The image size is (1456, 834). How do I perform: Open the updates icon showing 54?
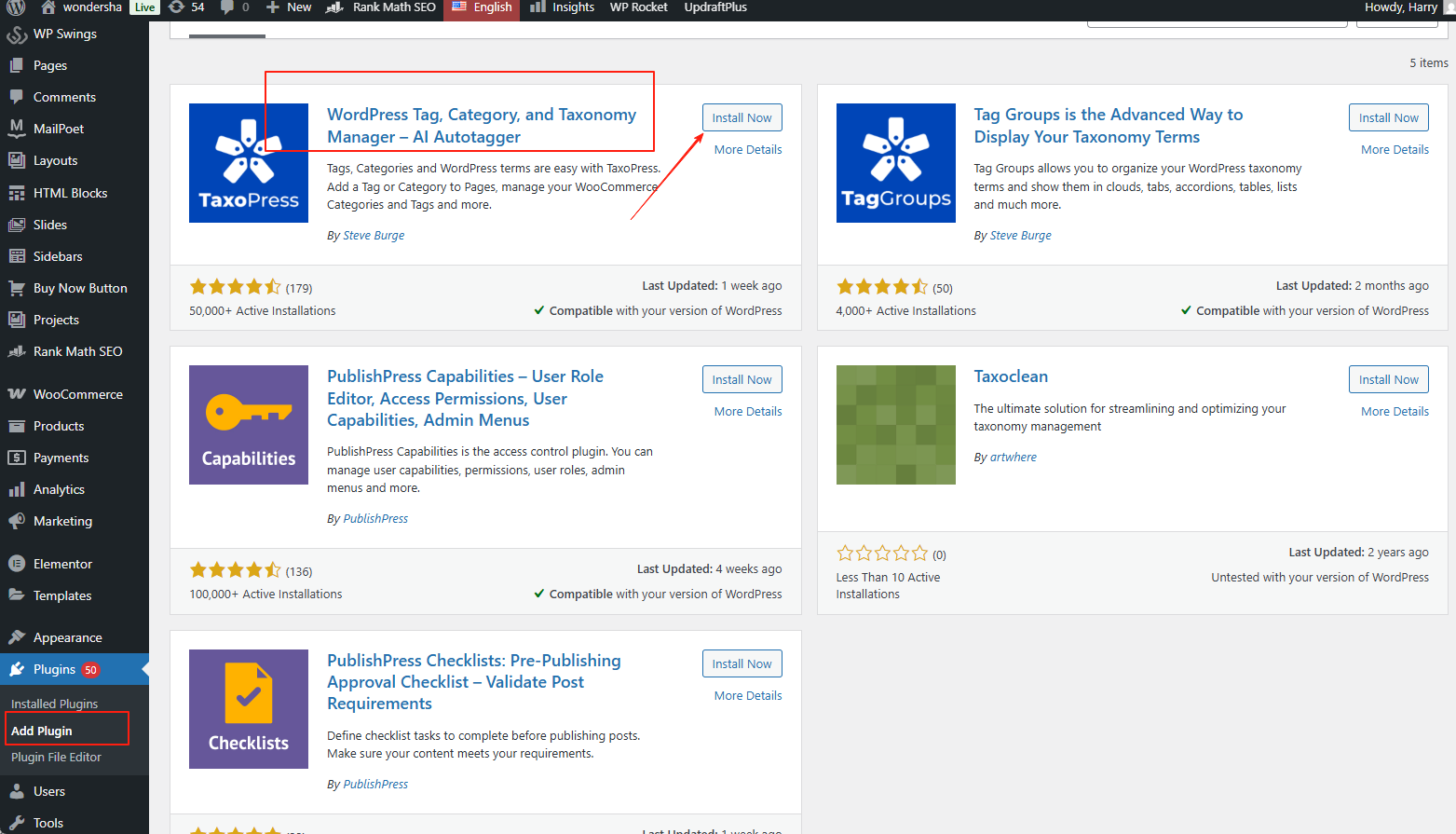(x=186, y=7)
